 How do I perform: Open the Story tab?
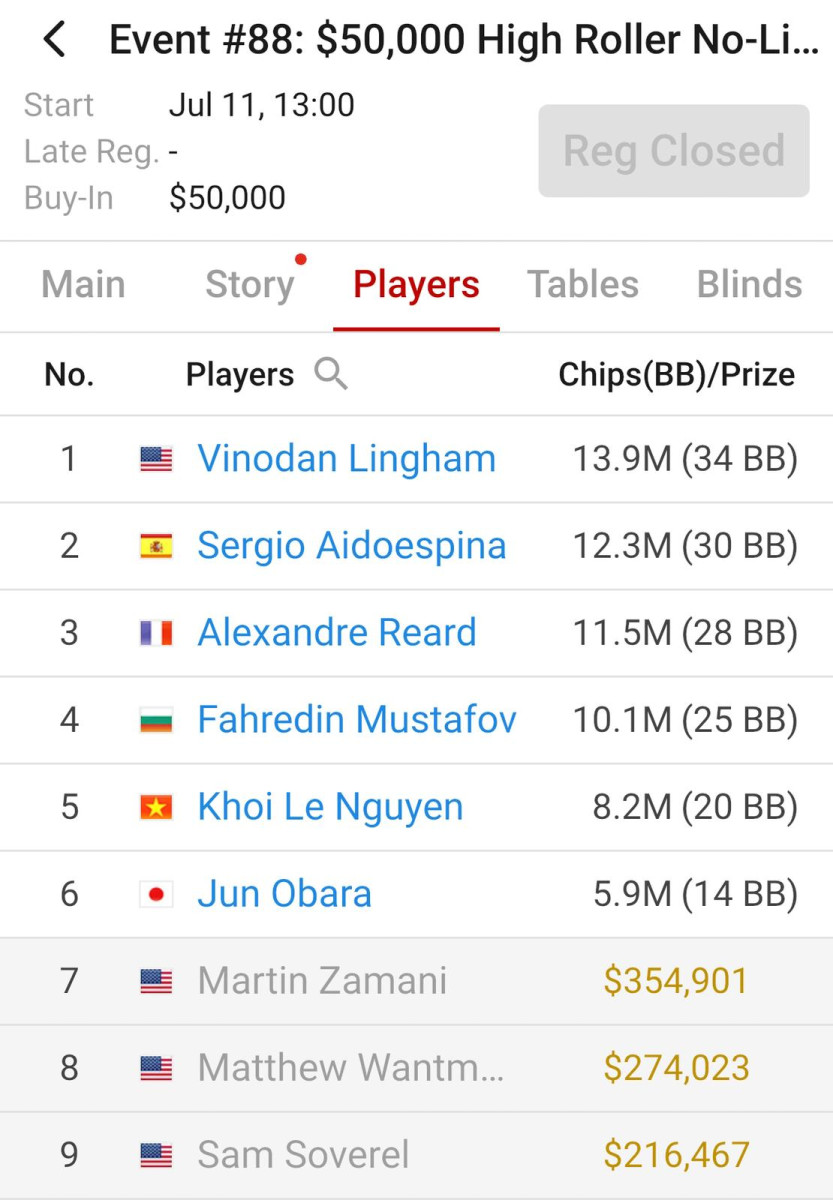click(250, 285)
